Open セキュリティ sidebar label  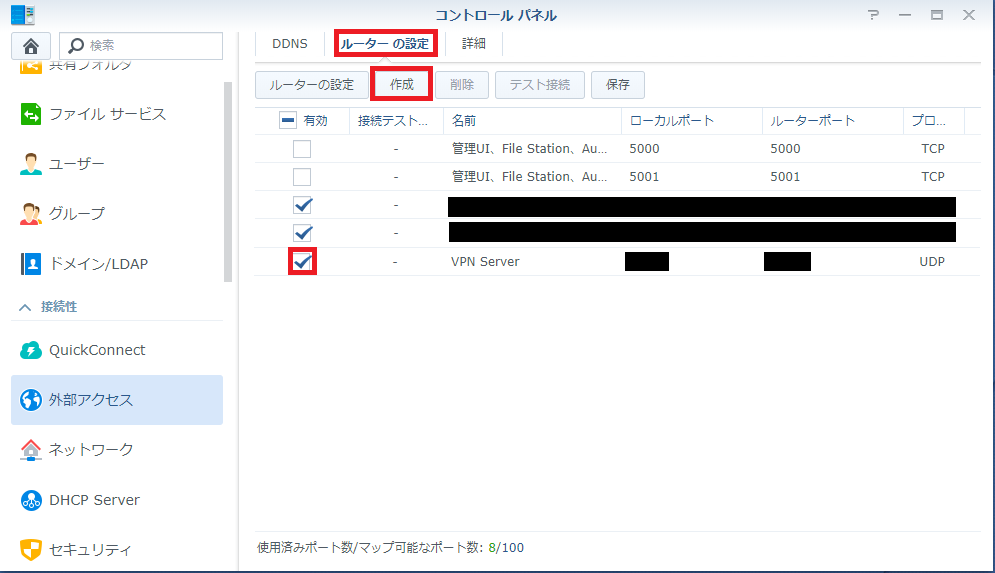pos(90,550)
